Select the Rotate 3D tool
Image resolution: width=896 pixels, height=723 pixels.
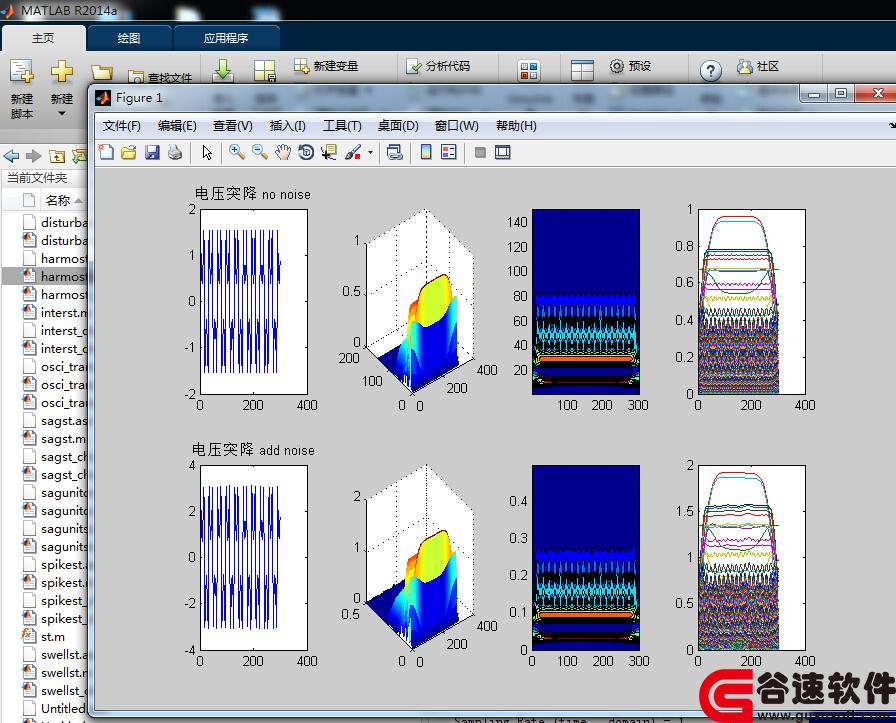tap(306, 152)
